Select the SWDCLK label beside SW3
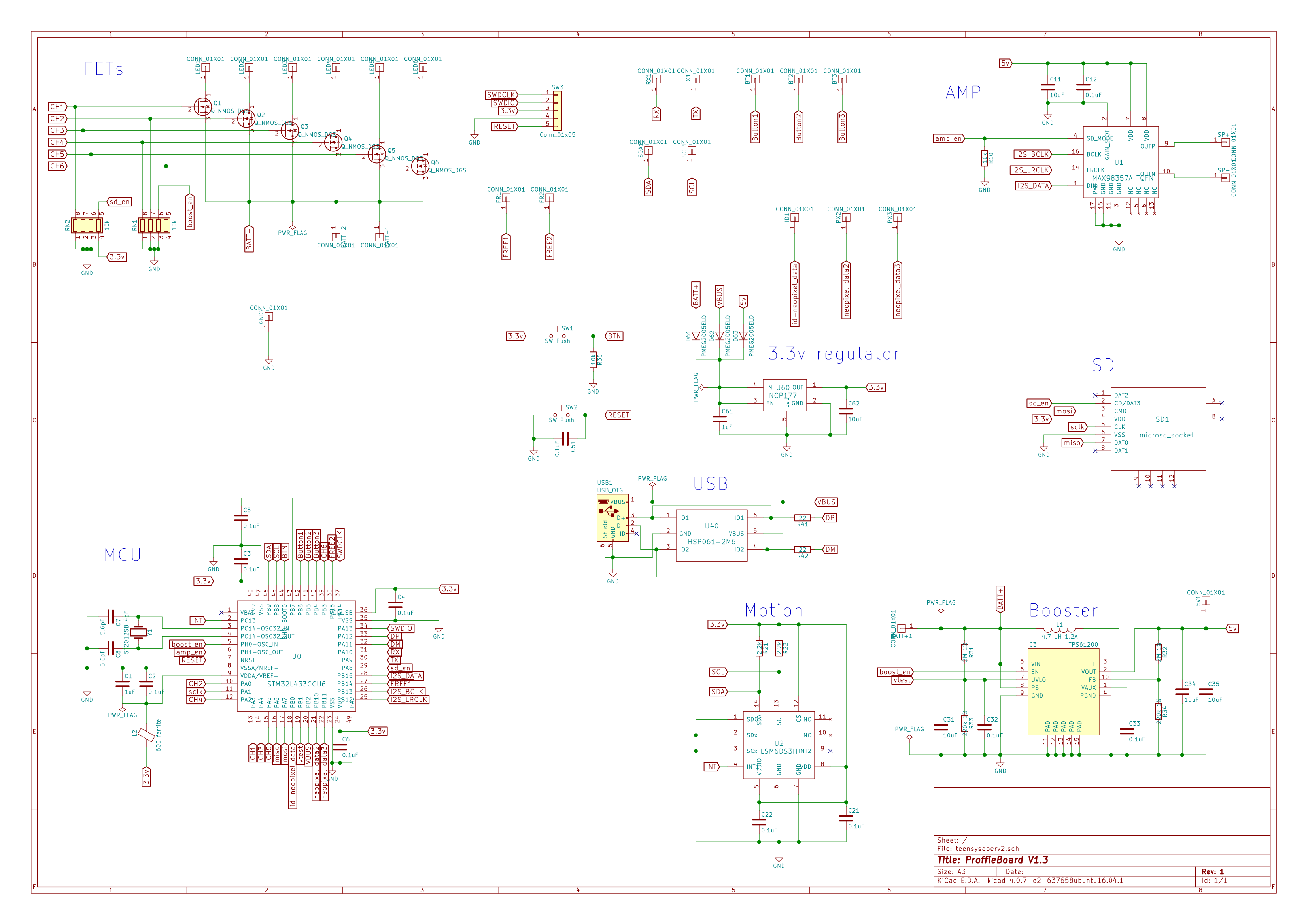This screenshot has height=924, width=1308. tap(502, 95)
